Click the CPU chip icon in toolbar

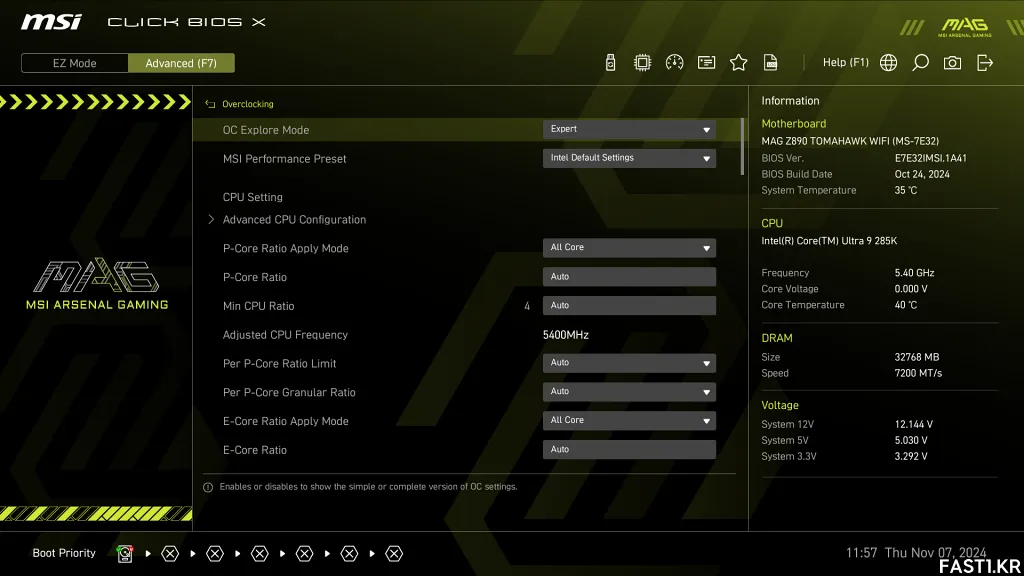point(642,63)
